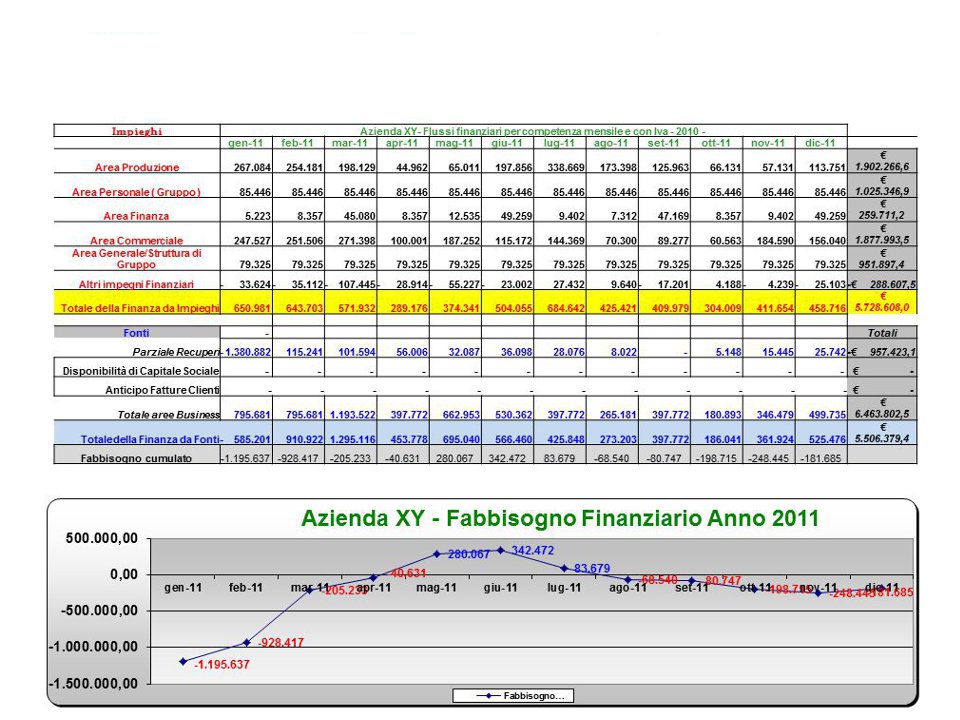Select the Totale aree Business row label
Image resolution: width=960 pixels, height=720 pixels.
click(x=137, y=414)
